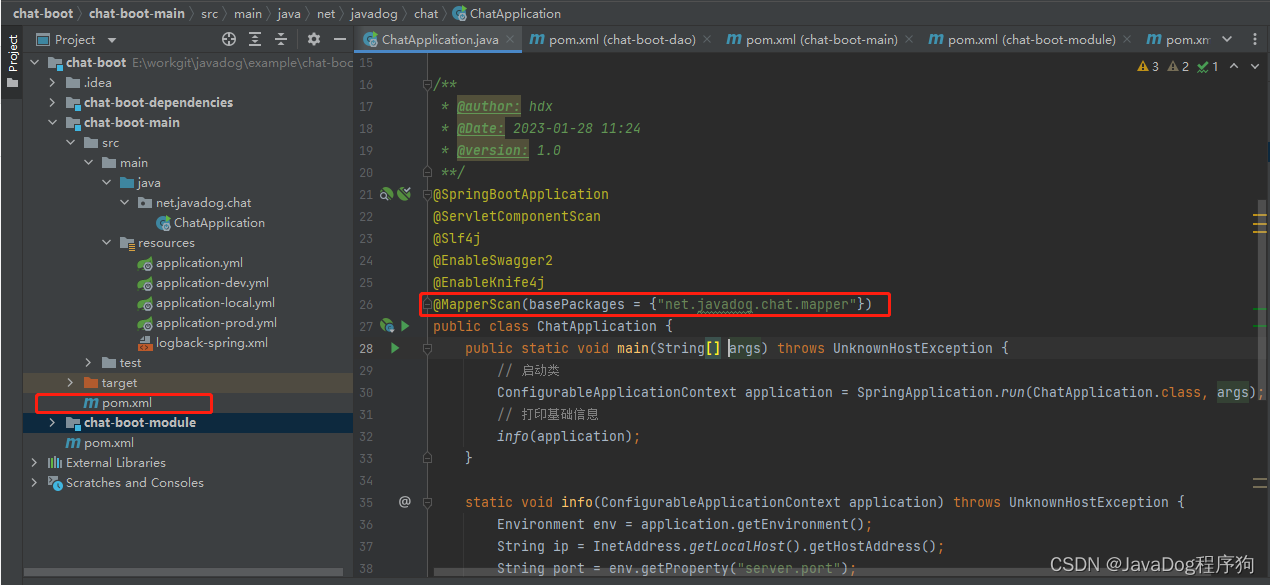The height and width of the screenshot is (585, 1270).
Task: Click the green typo indicator showing 1
Action: click(1208, 66)
